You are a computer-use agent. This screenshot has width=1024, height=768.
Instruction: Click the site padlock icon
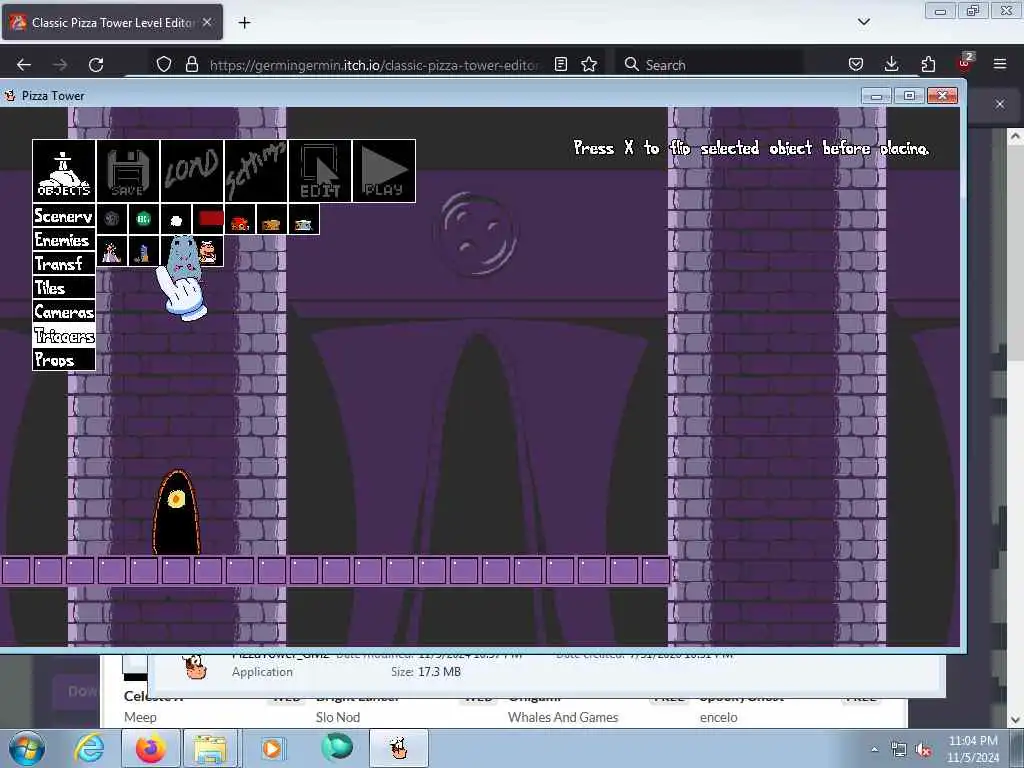[x=191, y=65]
